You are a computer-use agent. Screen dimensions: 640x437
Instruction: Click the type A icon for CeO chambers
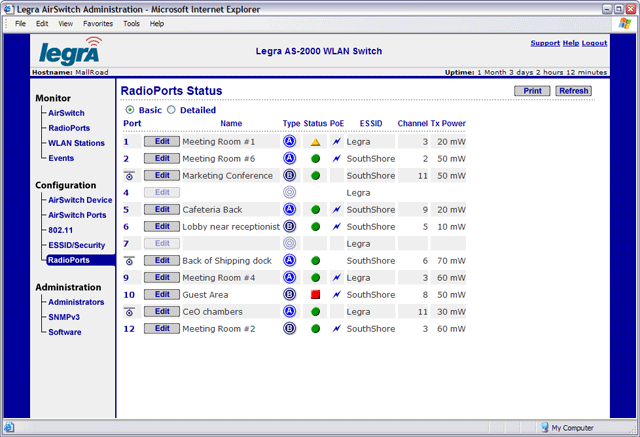click(x=289, y=311)
